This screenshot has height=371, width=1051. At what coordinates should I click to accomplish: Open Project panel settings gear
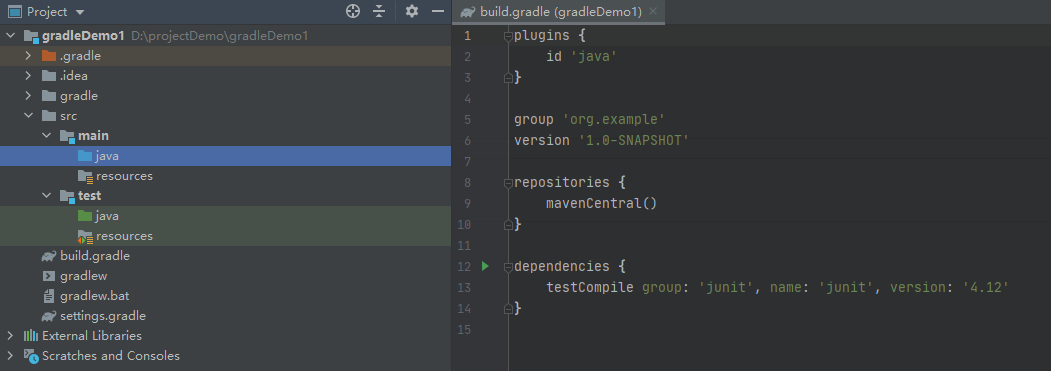[x=412, y=11]
